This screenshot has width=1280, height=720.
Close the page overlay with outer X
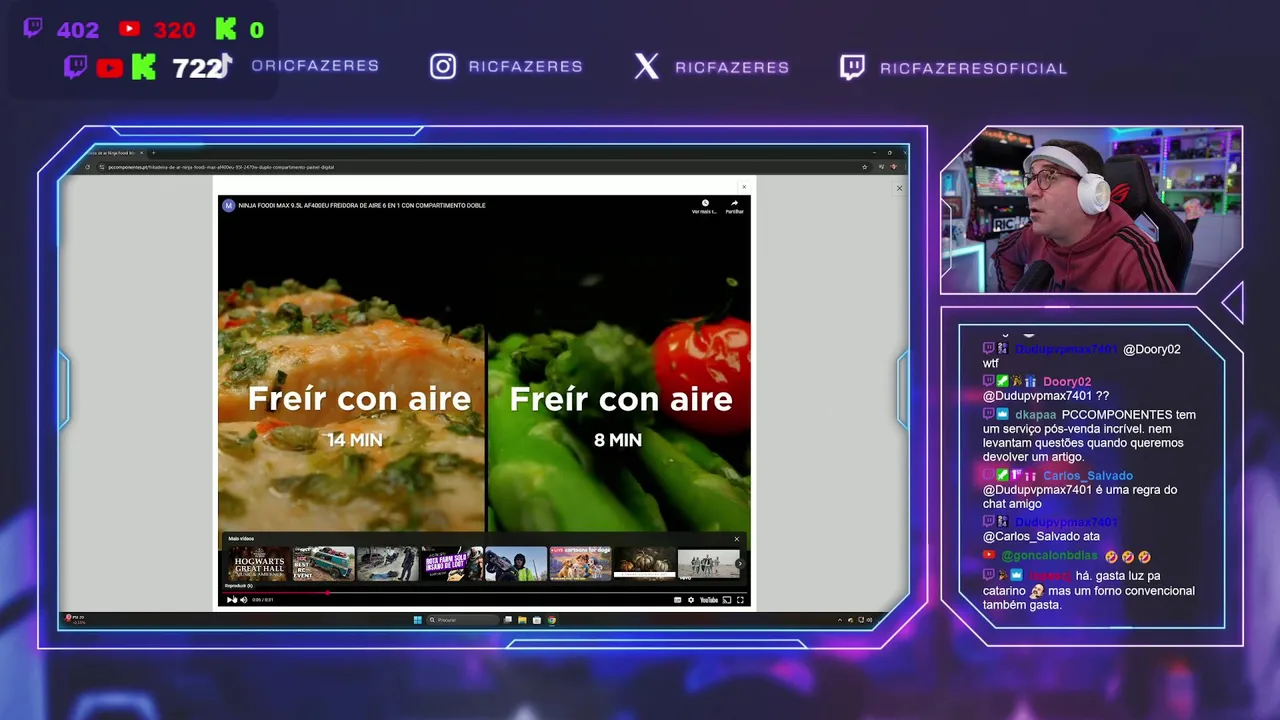pos(899,188)
